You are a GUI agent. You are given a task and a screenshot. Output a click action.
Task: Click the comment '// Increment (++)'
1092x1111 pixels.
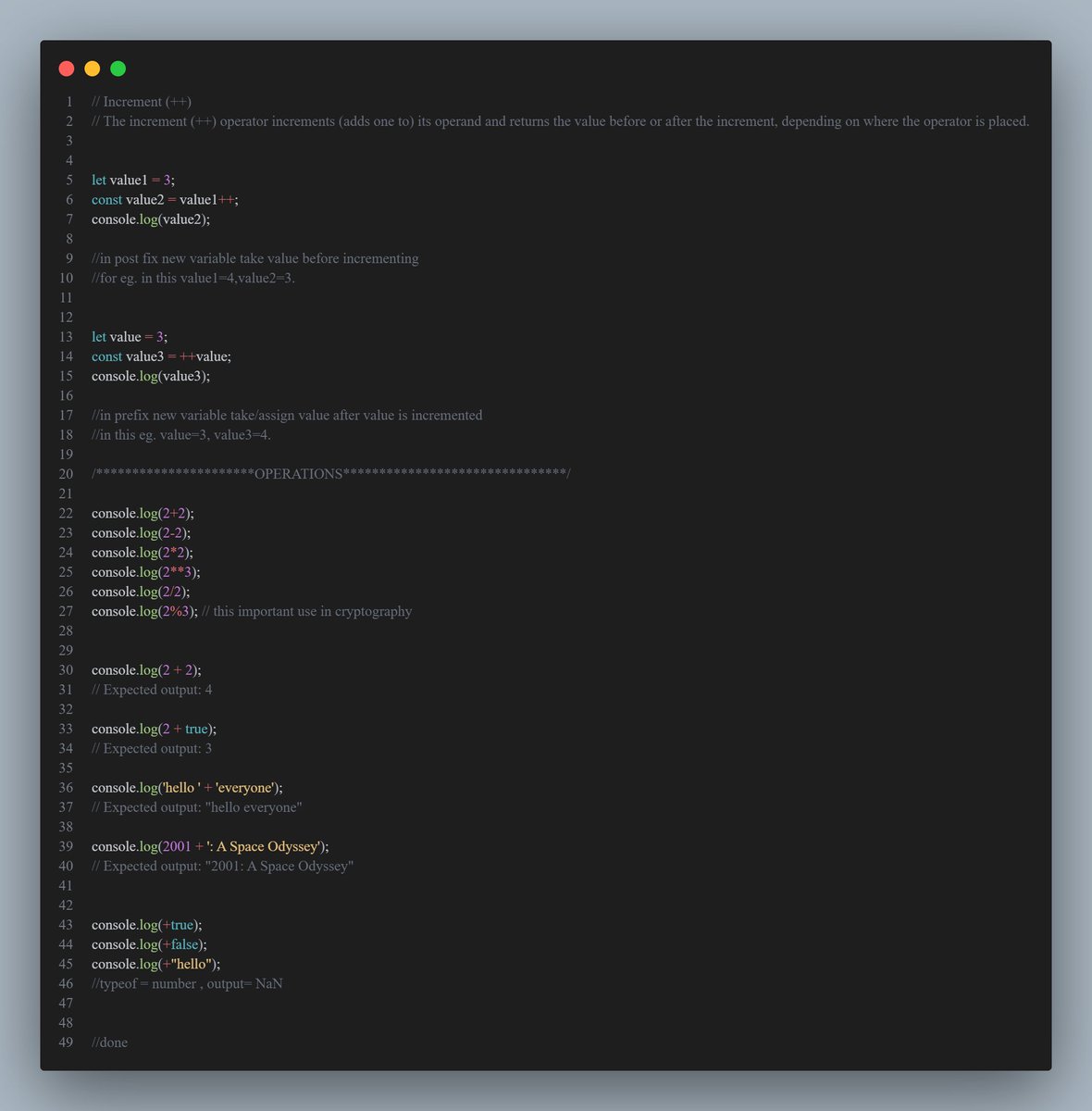point(142,102)
